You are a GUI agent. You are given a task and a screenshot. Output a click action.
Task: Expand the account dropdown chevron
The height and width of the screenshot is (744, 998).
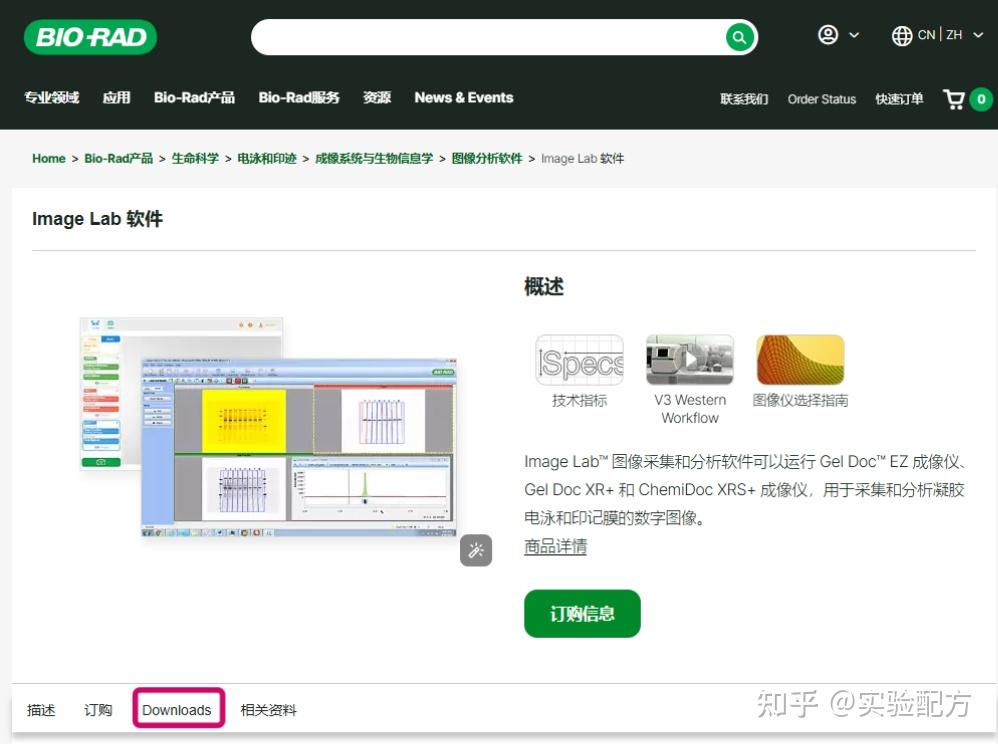coord(854,35)
